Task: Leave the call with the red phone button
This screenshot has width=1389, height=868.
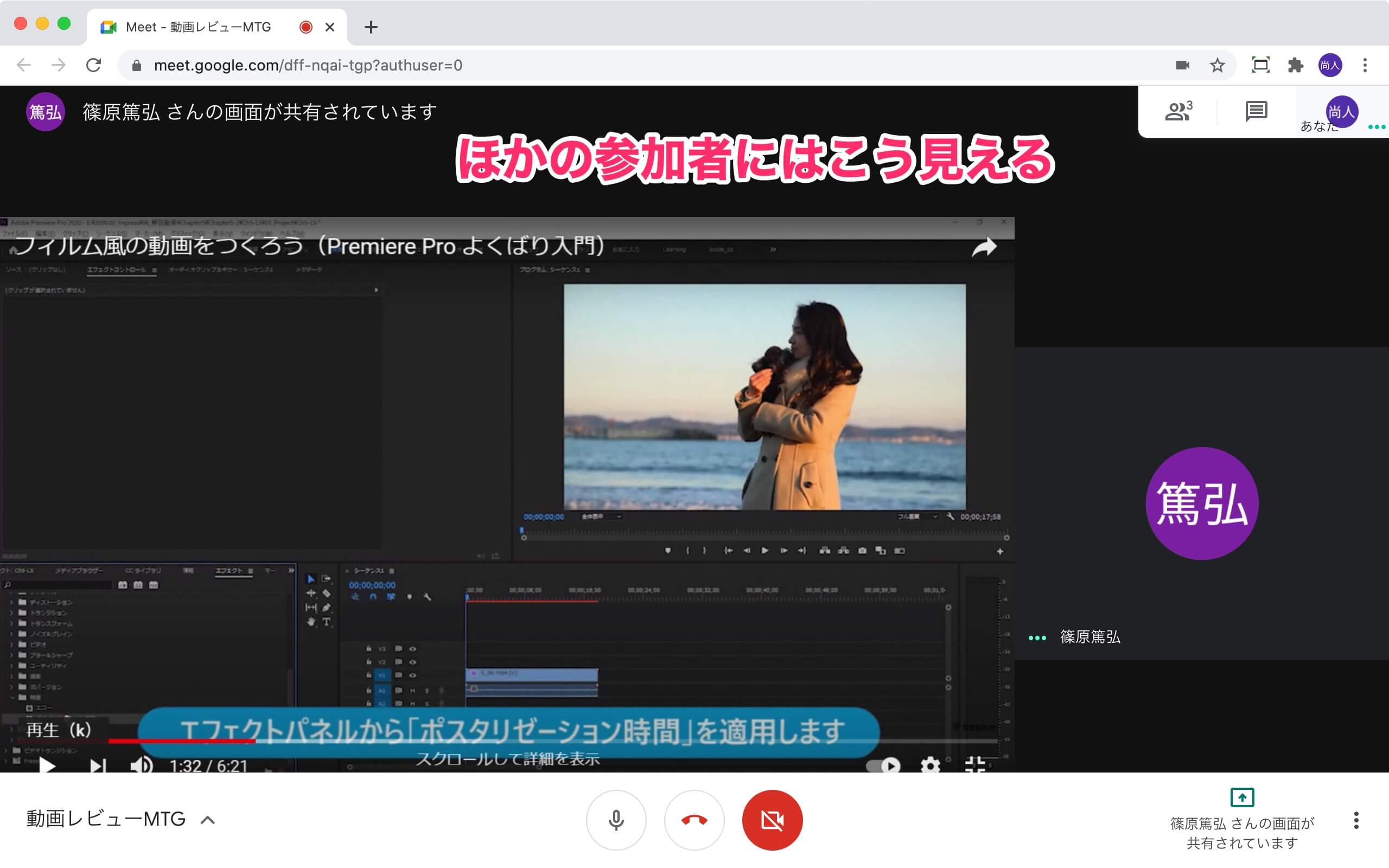Action: pyautogui.click(x=694, y=820)
